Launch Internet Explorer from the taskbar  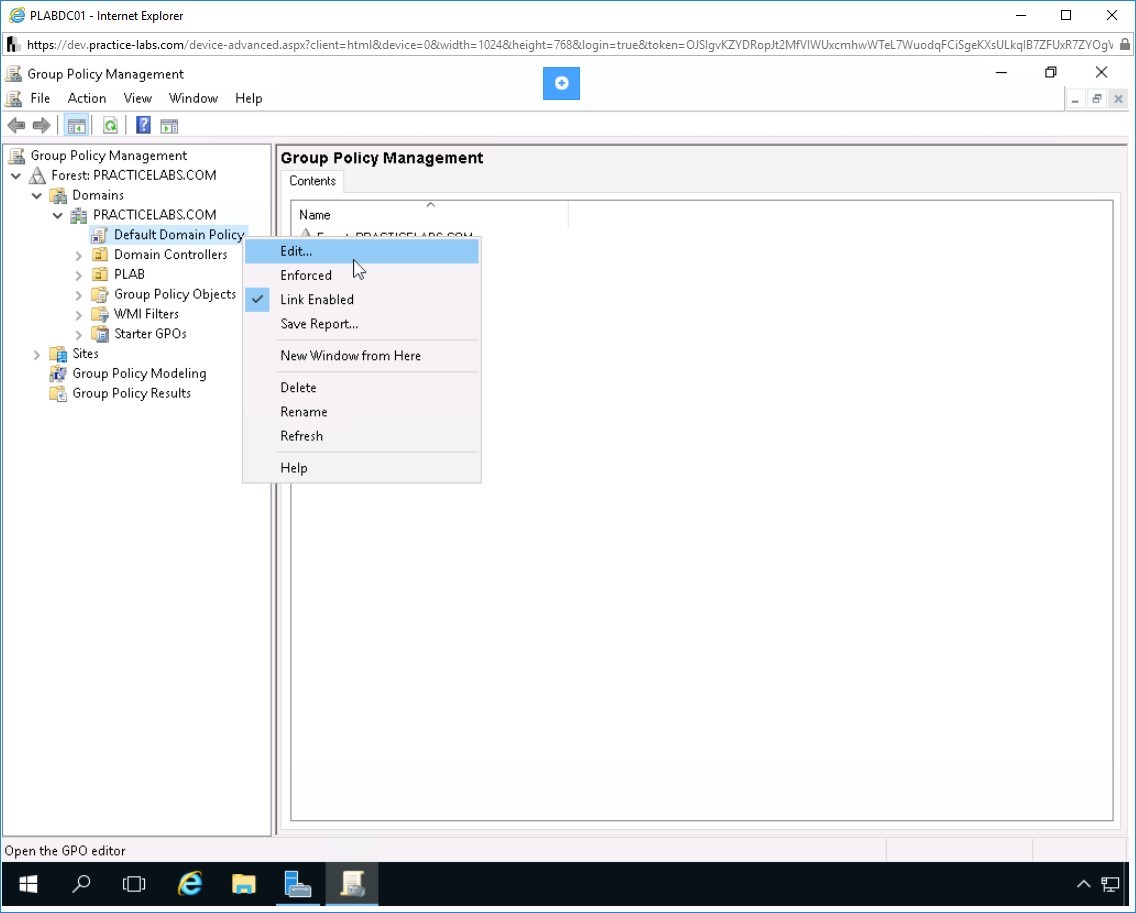[190, 884]
